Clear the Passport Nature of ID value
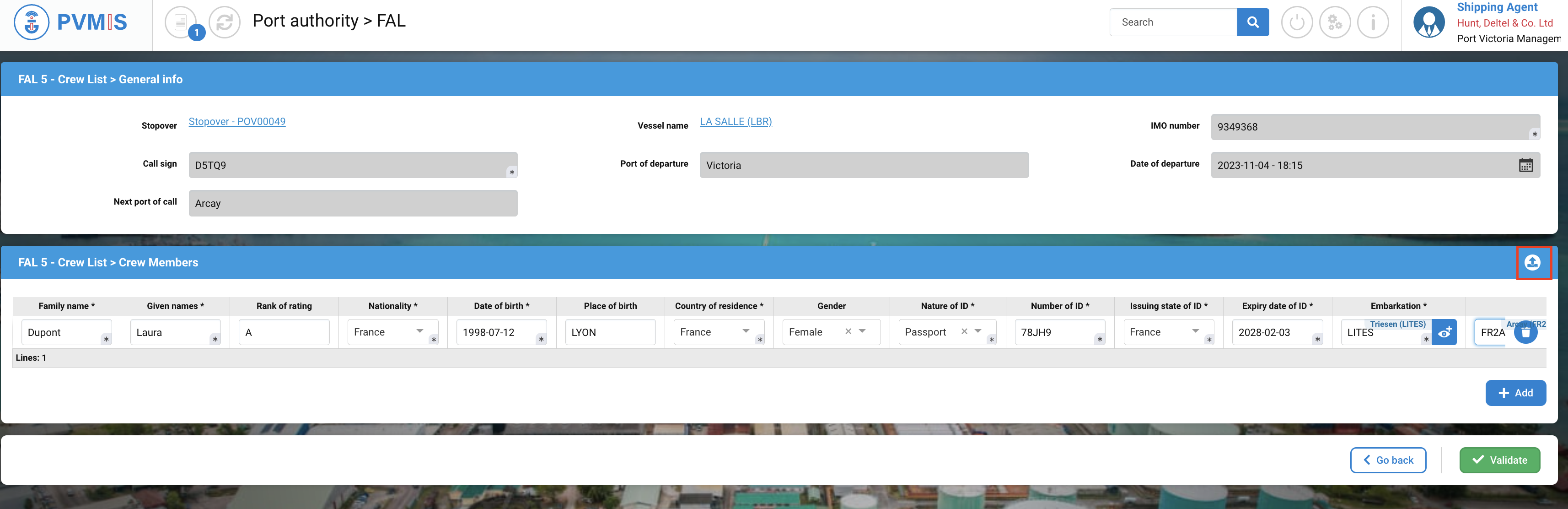The image size is (1568, 509). (964, 331)
